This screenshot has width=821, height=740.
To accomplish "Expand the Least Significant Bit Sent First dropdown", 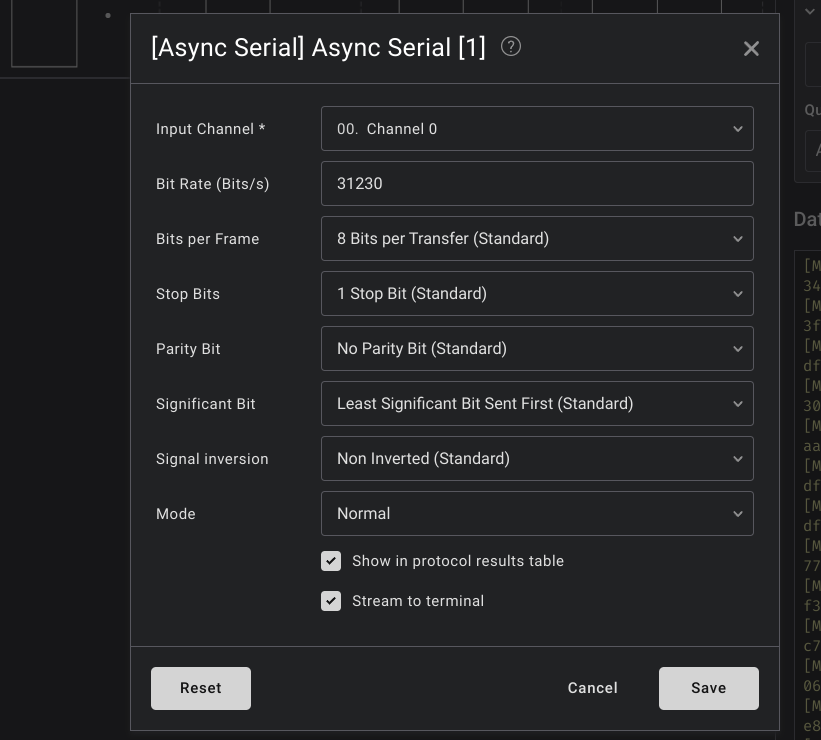I will (537, 404).
